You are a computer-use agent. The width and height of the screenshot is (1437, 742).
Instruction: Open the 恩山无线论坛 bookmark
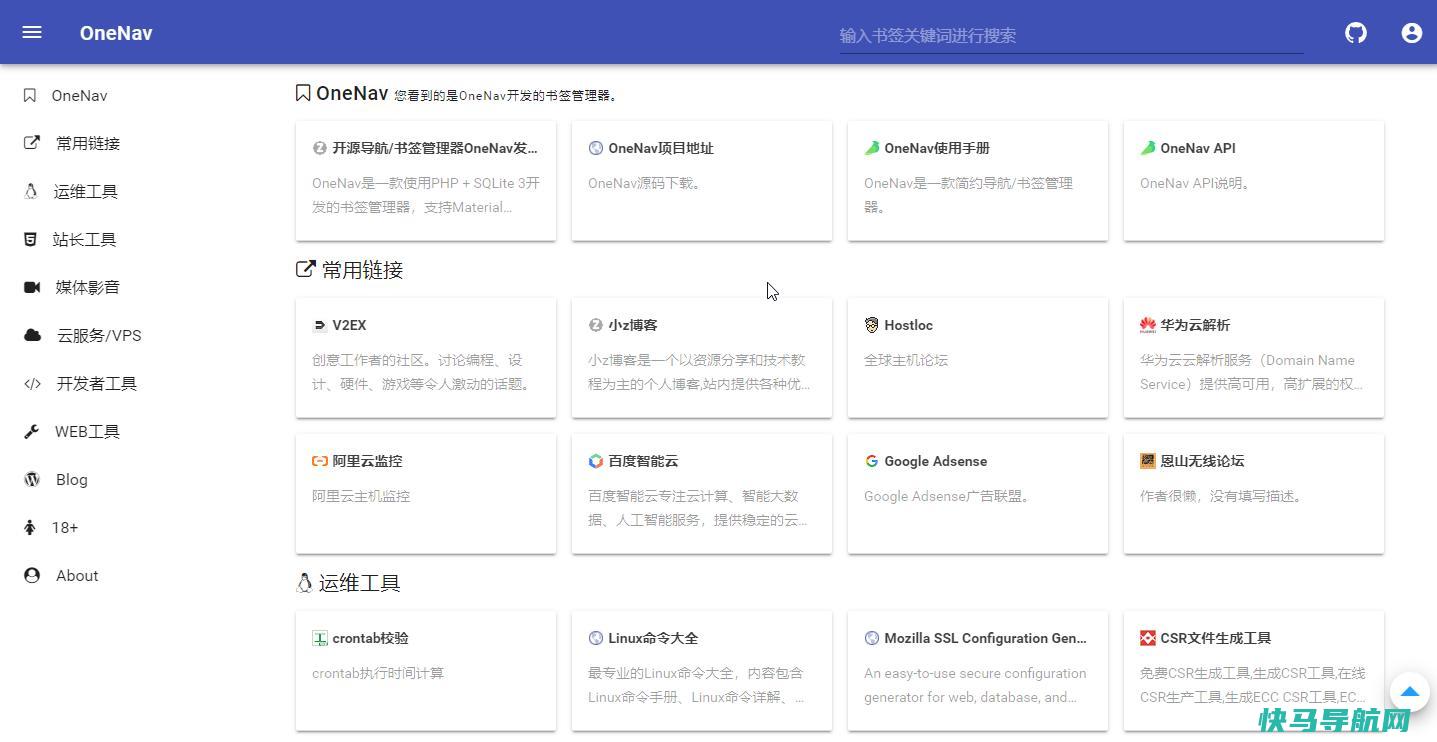pyautogui.click(x=1254, y=494)
